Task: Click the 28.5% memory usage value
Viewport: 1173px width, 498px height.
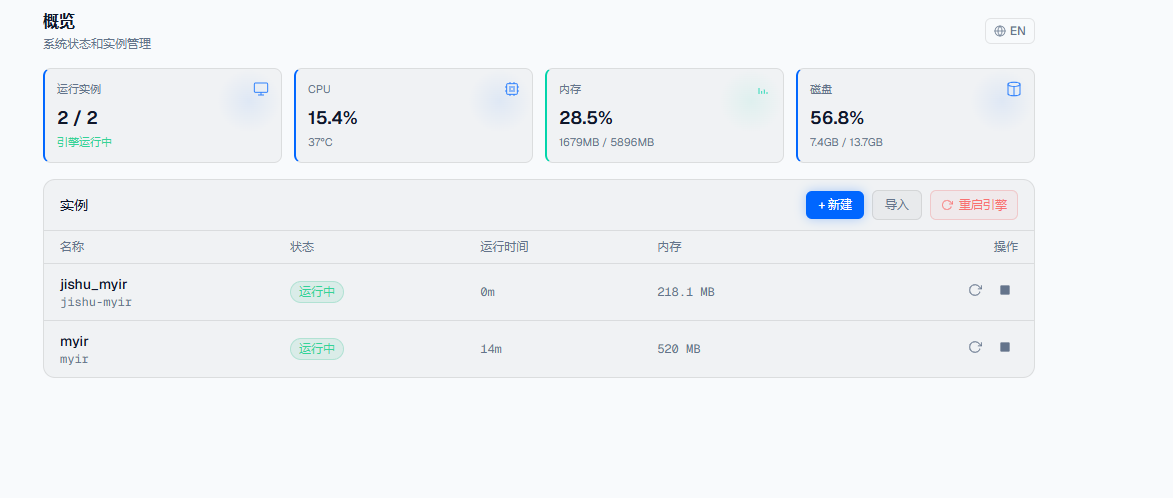Action: click(x=586, y=118)
